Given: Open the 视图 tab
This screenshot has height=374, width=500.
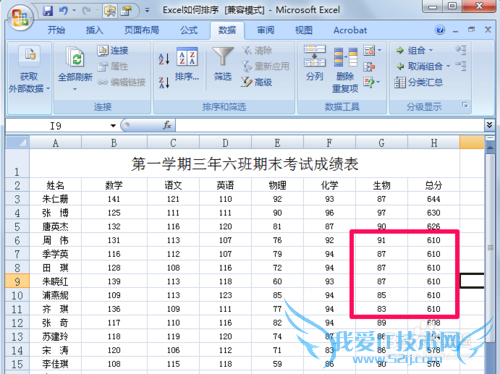Looking at the screenshot, I should click(x=303, y=30).
